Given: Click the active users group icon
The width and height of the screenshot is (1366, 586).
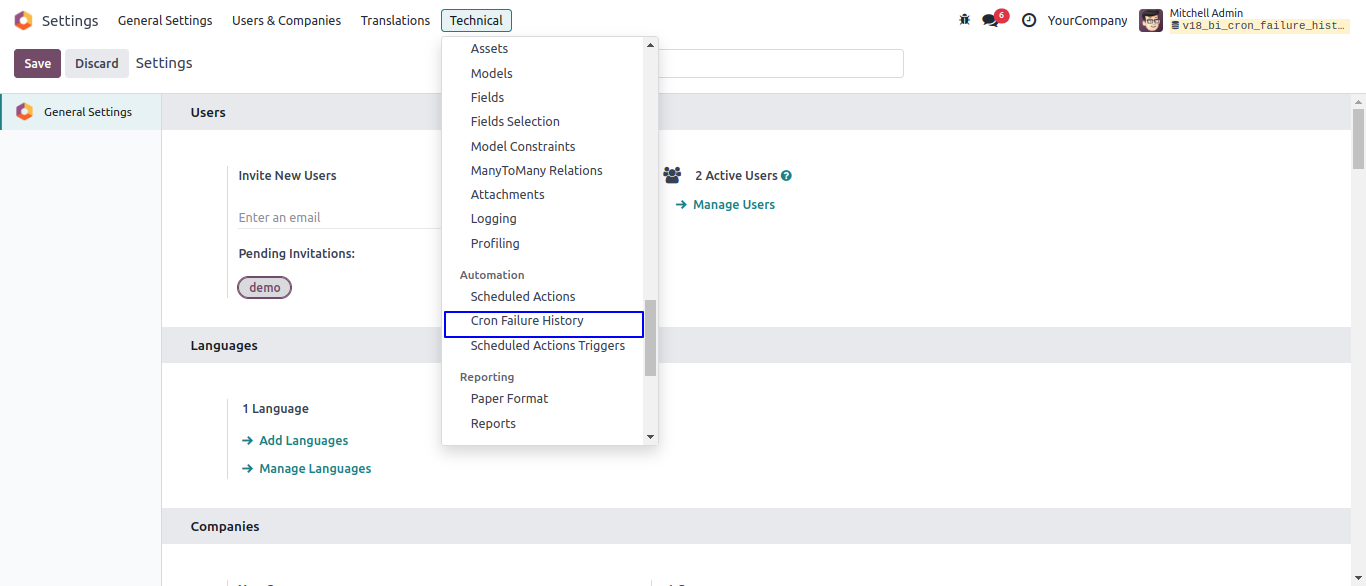Looking at the screenshot, I should click(672, 176).
